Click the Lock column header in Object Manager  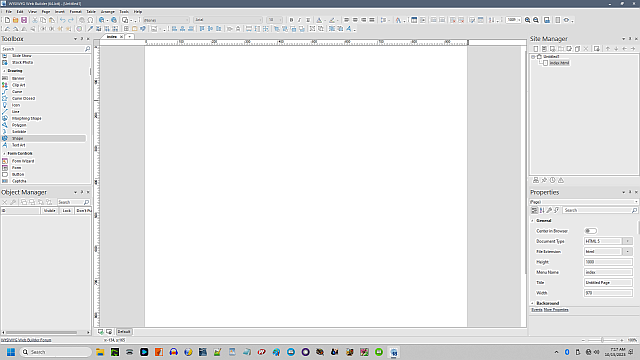pos(67,211)
